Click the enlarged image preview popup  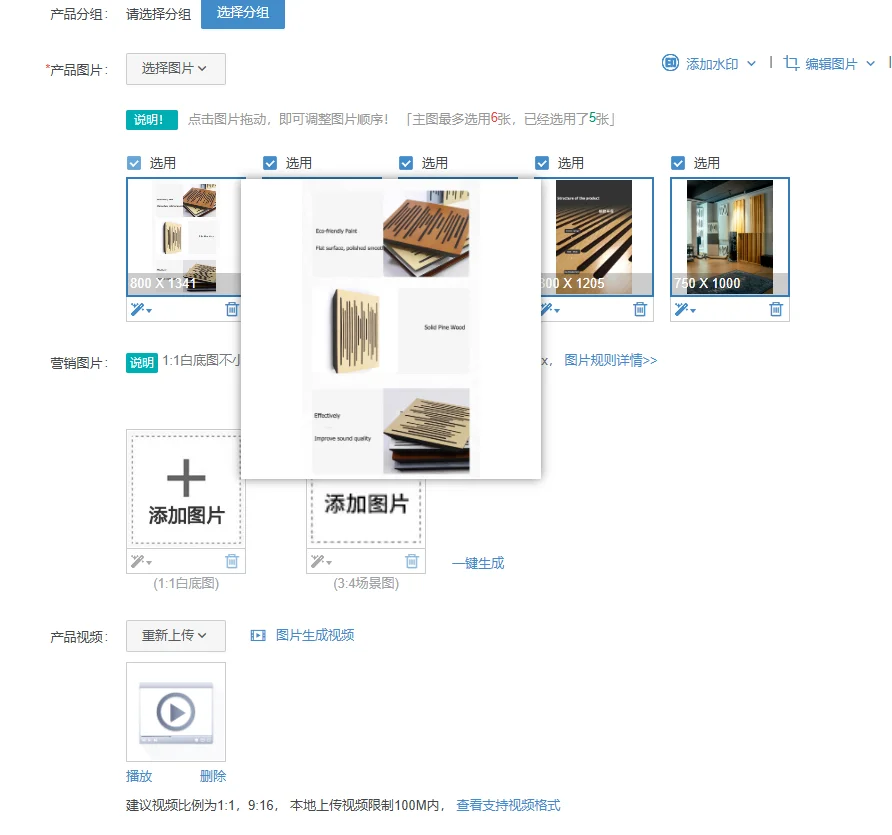(391, 329)
